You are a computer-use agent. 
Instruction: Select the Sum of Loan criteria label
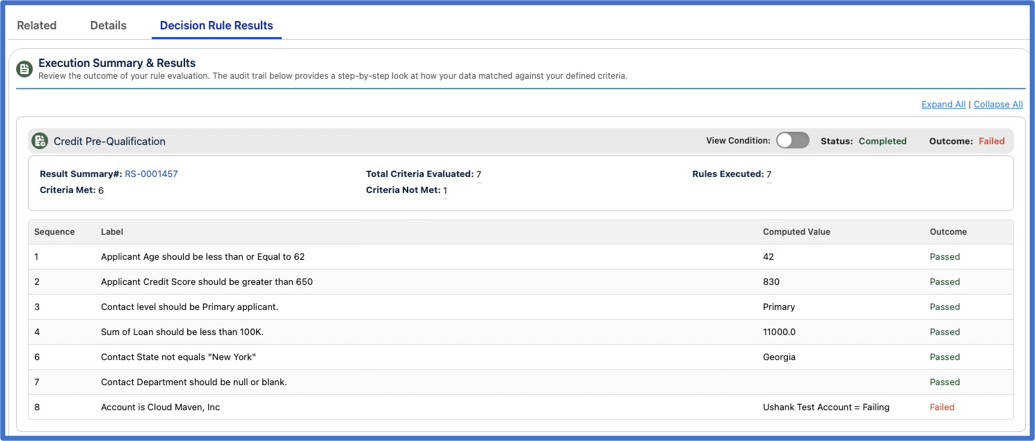coord(182,332)
